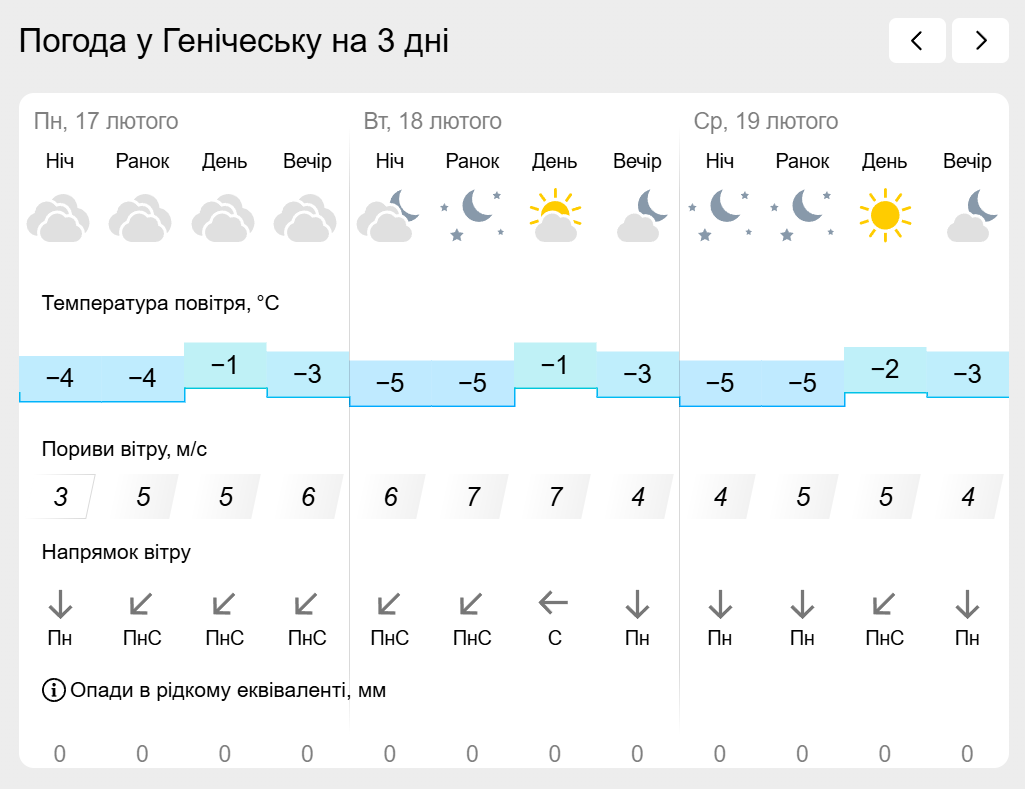Click the −1 temperature bar on Monday daytime
Image resolution: width=1025 pixels, height=789 pixels.
coord(225,365)
